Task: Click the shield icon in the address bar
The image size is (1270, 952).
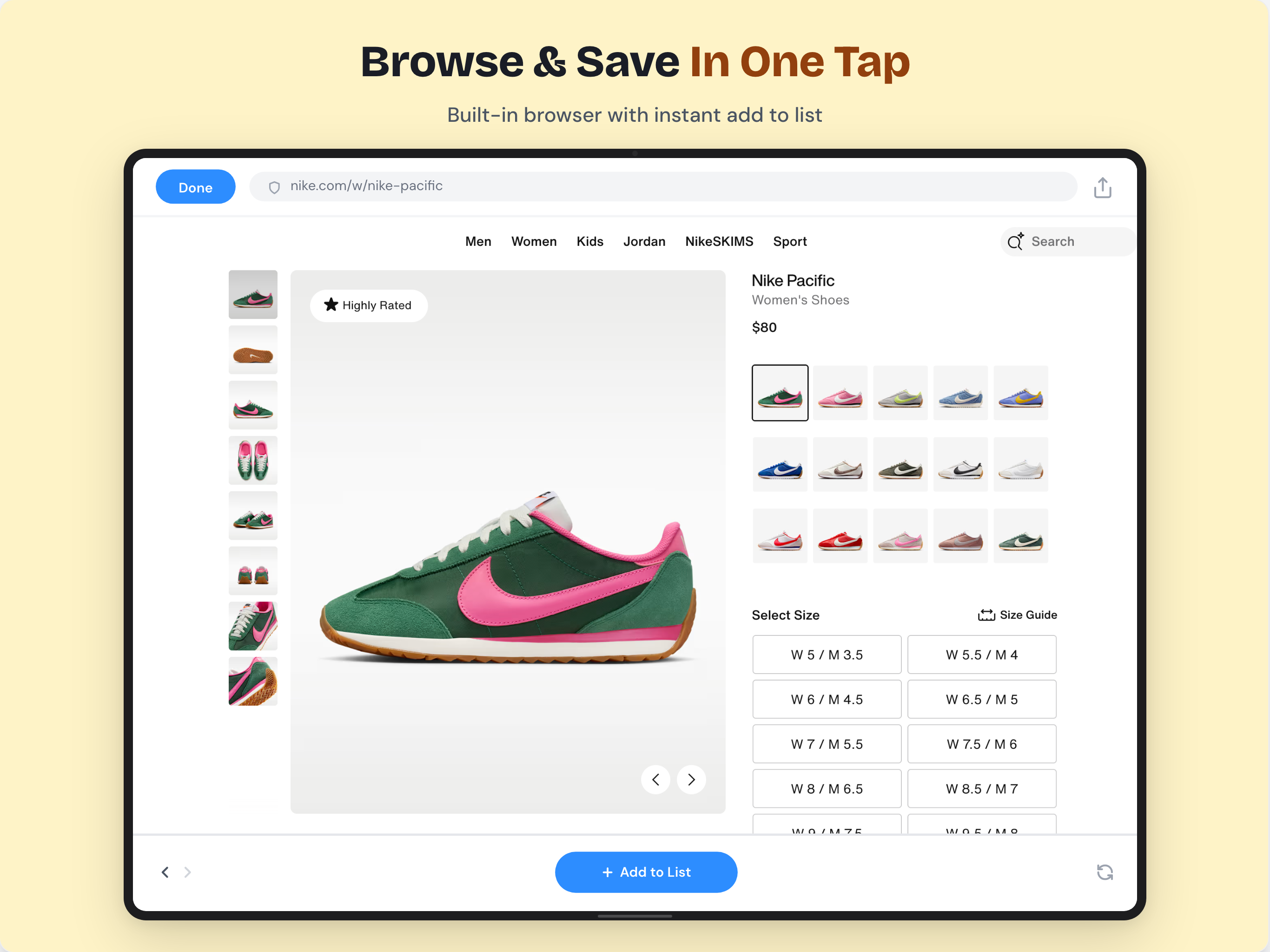Action: (274, 187)
